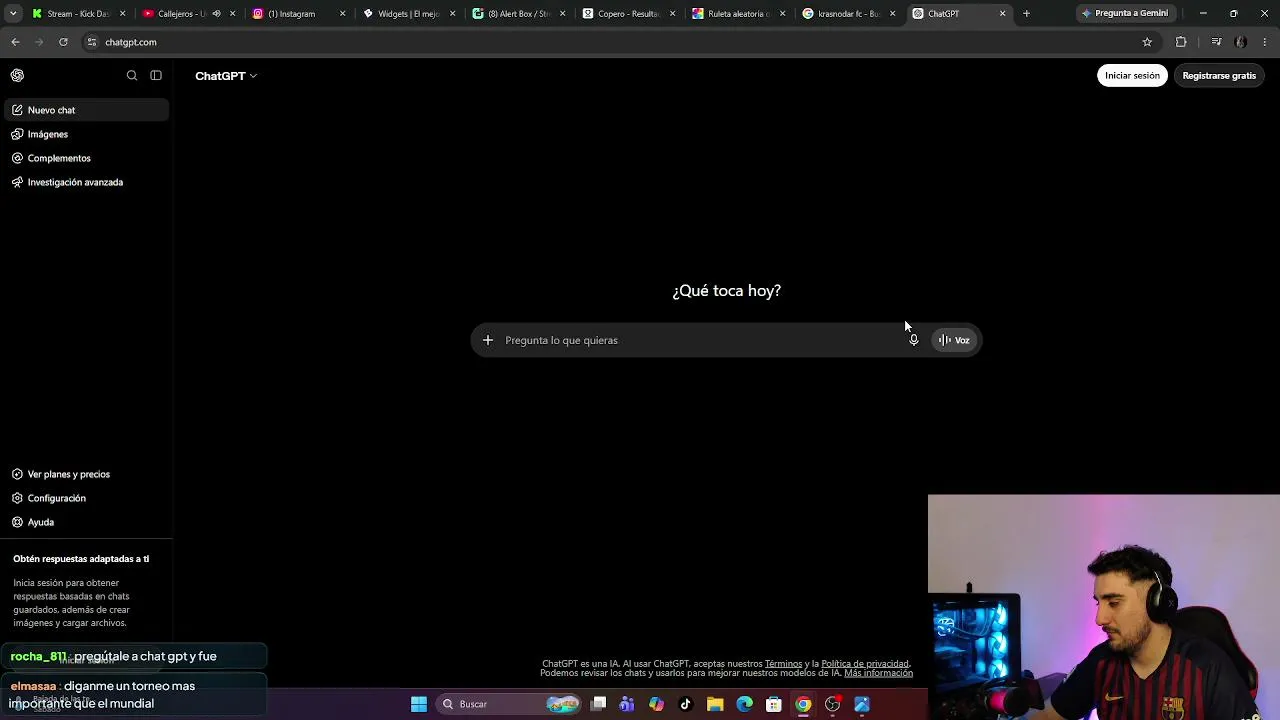
Task: Open Microsoft Edge from the taskbar
Action: (x=744, y=704)
